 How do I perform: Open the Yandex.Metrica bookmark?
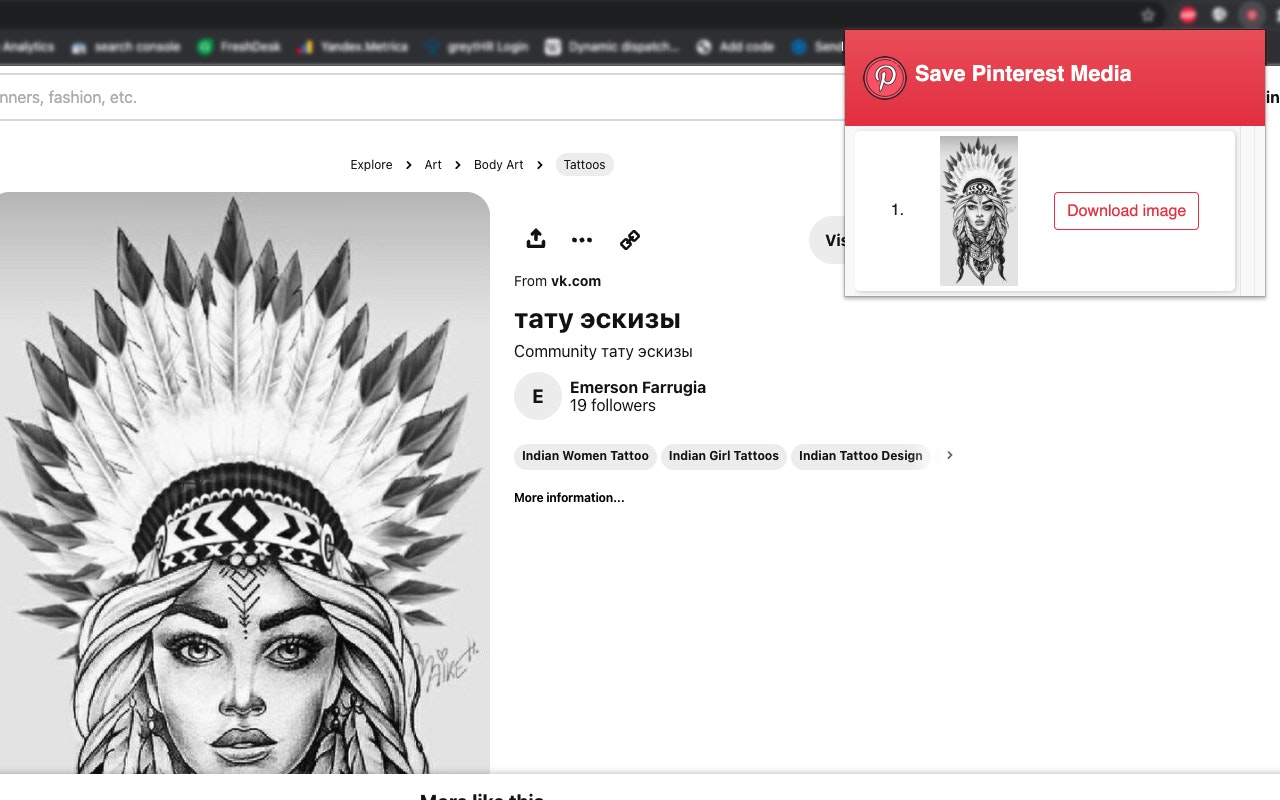[362, 47]
